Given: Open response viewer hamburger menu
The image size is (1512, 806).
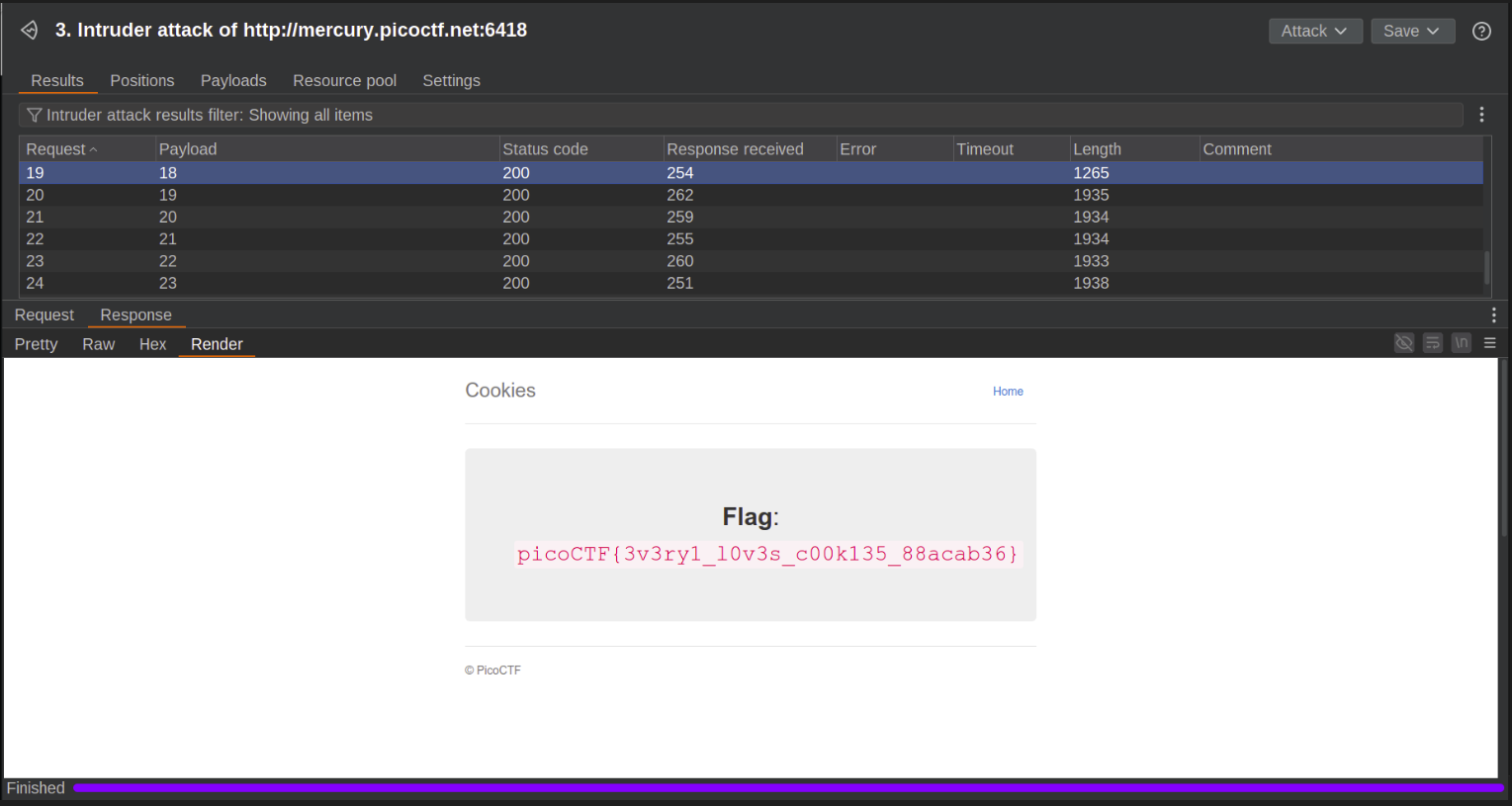Looking at the screenshot, I should click(x=1489, y=343).
